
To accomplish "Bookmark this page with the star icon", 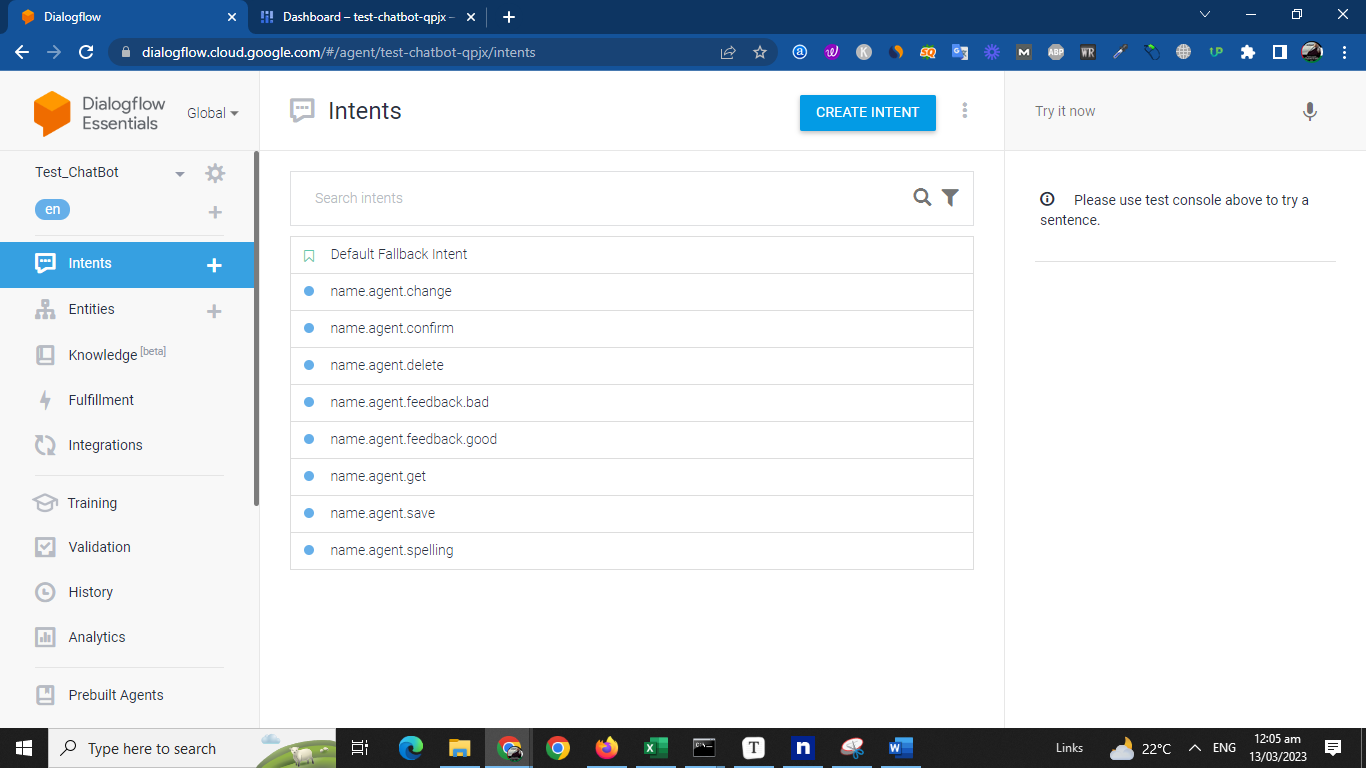I will pyautogui.click(x=760, y=52).
